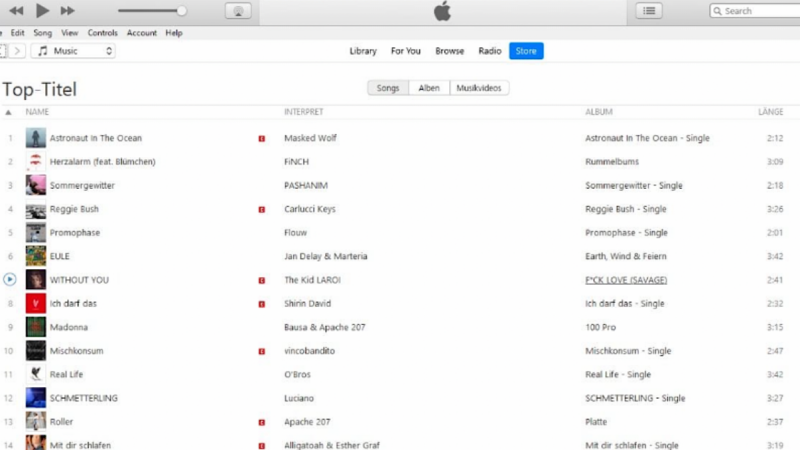The width and height of the screenshot is (800, 450).
Task: Sort by the LÄNGE column header
Action: (x=770, y=112)
